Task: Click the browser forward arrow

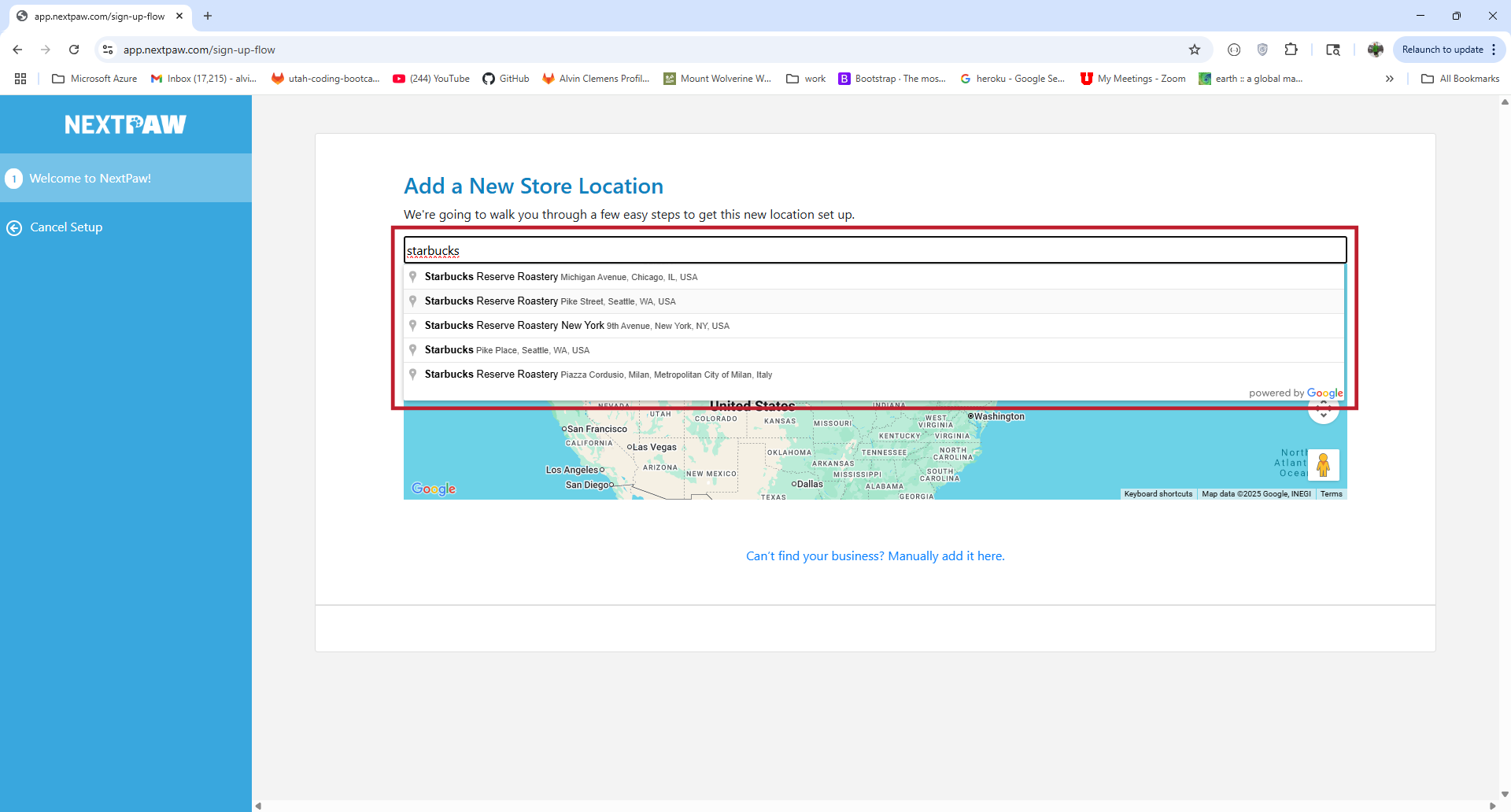Action: 46,50
